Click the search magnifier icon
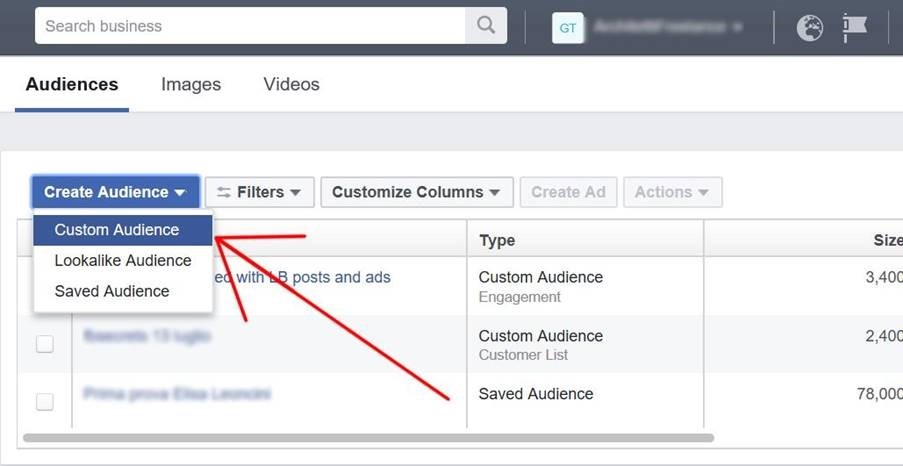This screenshot has width=903, height=466. tap(486, 27)
